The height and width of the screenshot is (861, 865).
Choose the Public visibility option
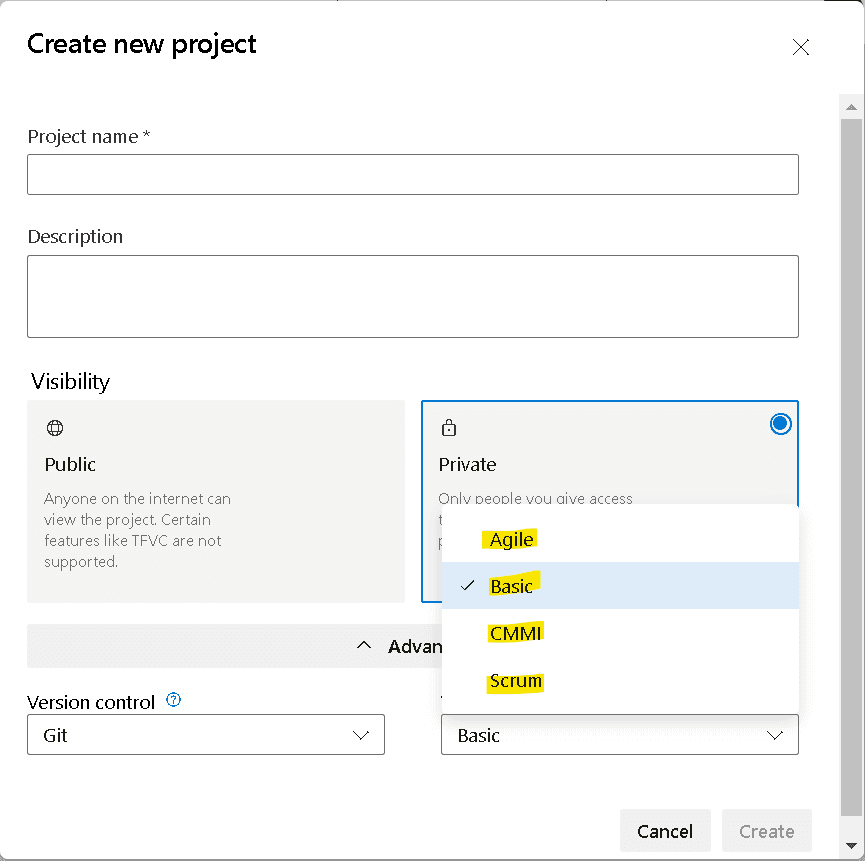click(215, 501)
